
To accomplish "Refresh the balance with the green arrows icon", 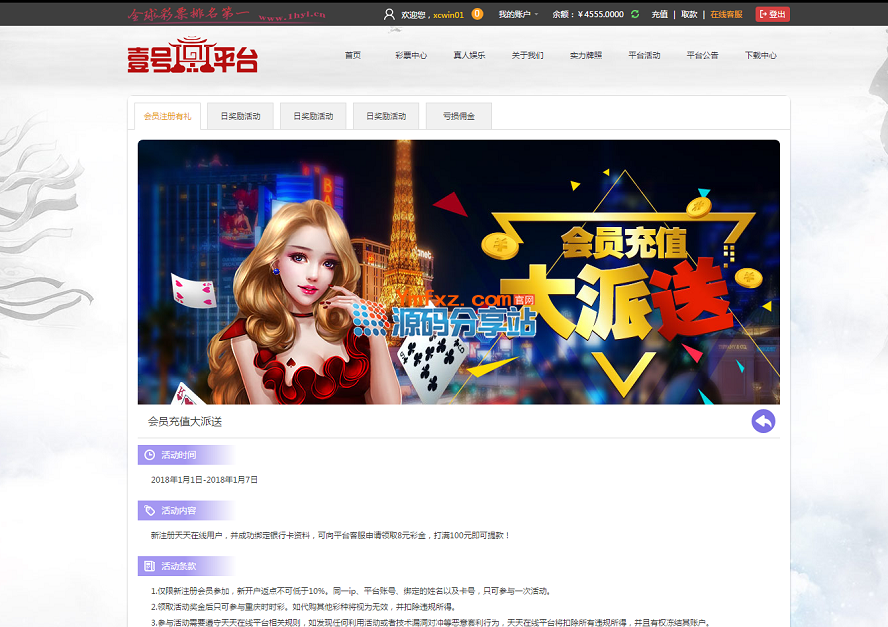I will (635, 14).
